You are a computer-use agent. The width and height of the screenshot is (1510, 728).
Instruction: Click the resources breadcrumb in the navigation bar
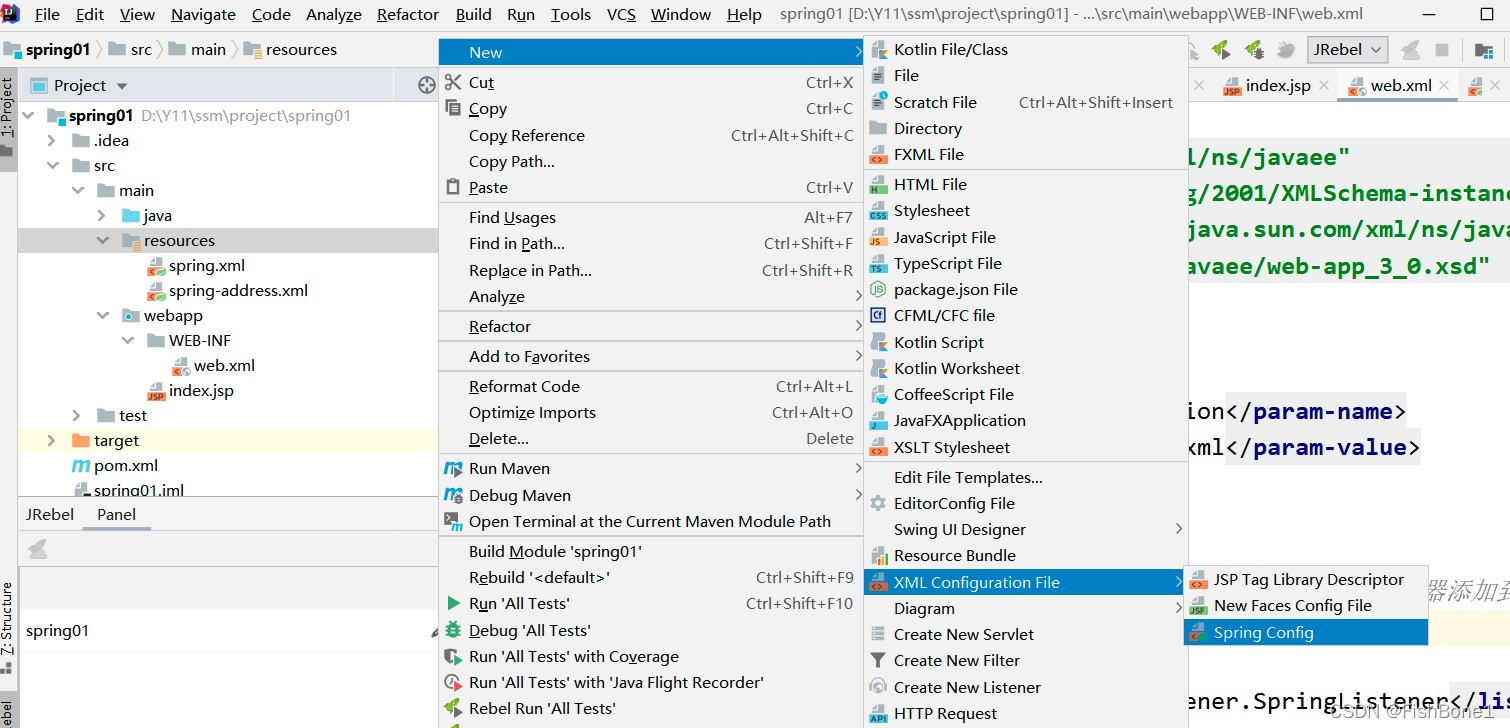(x=291, y=50)
